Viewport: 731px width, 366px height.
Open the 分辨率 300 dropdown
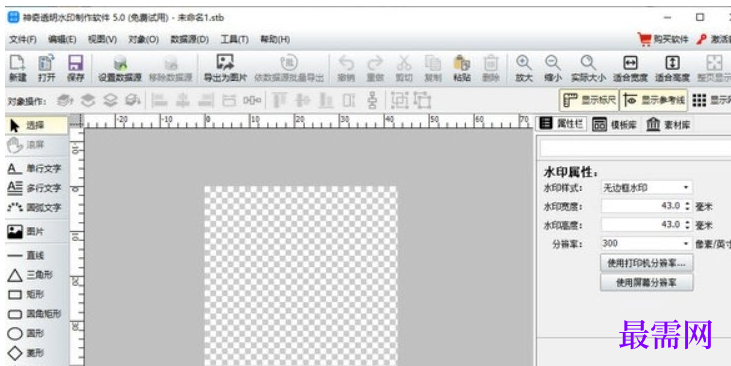(x=646, y=243)
